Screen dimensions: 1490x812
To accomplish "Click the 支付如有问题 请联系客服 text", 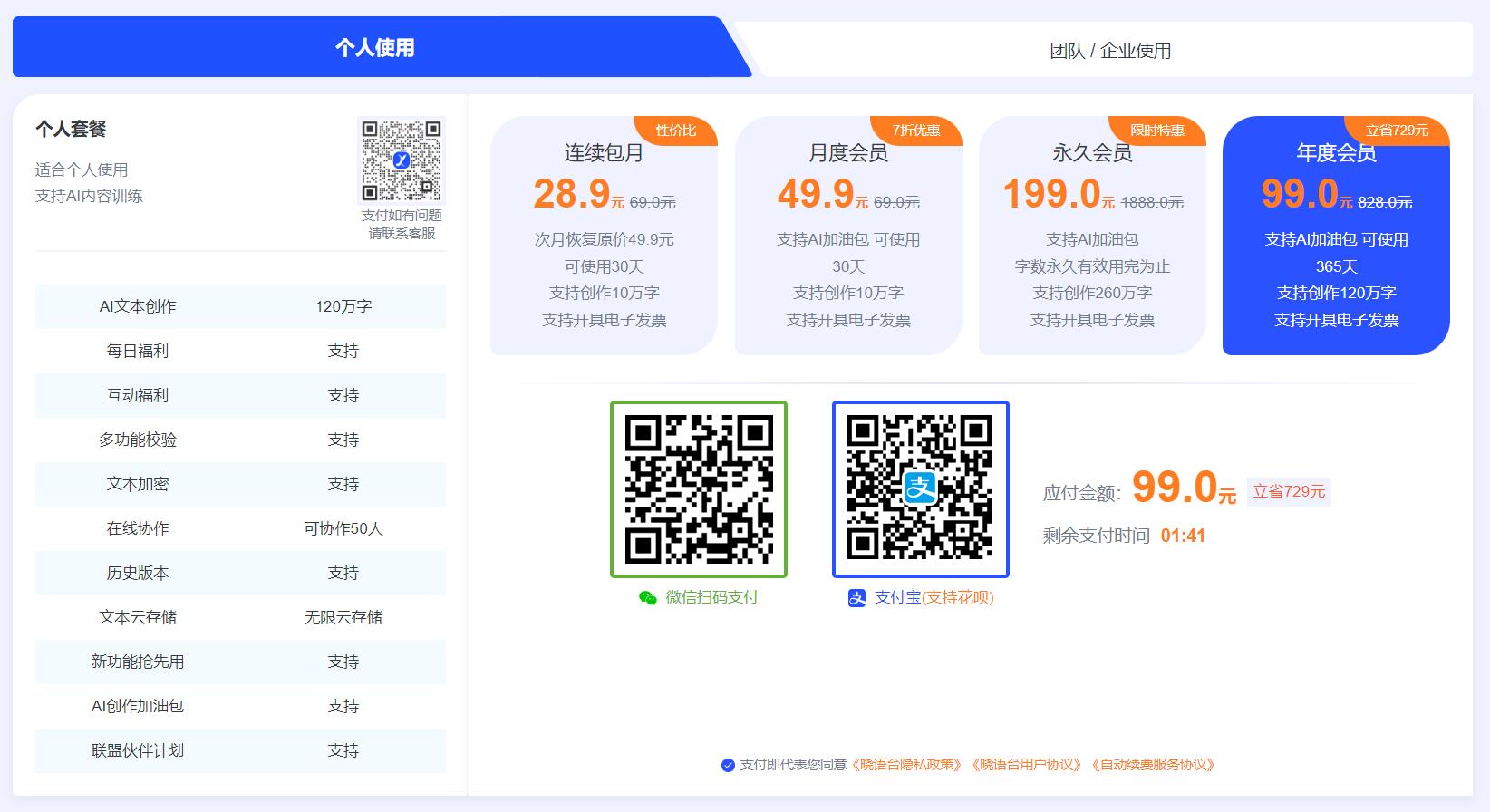I will point(402,224).
